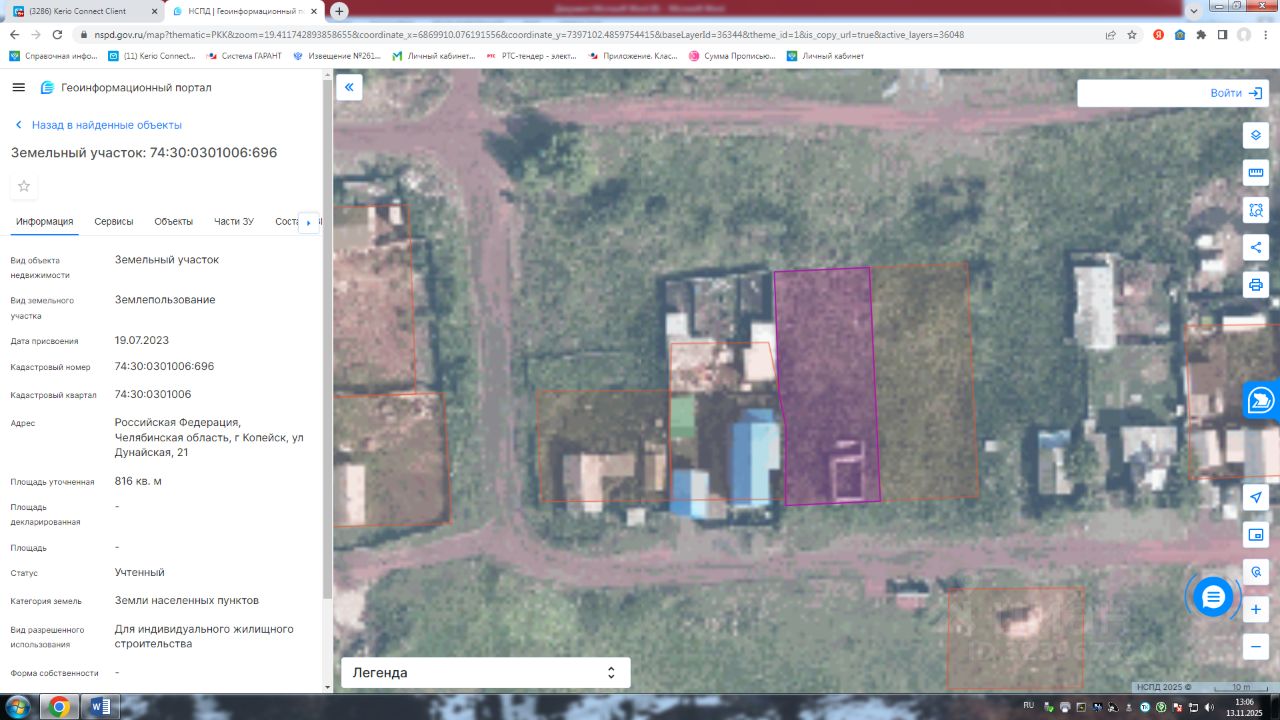Viewport: 1280px width, 720px height.
Task: Go to my location on the map
Action: pyautogui.click(x=1256, y=497)
